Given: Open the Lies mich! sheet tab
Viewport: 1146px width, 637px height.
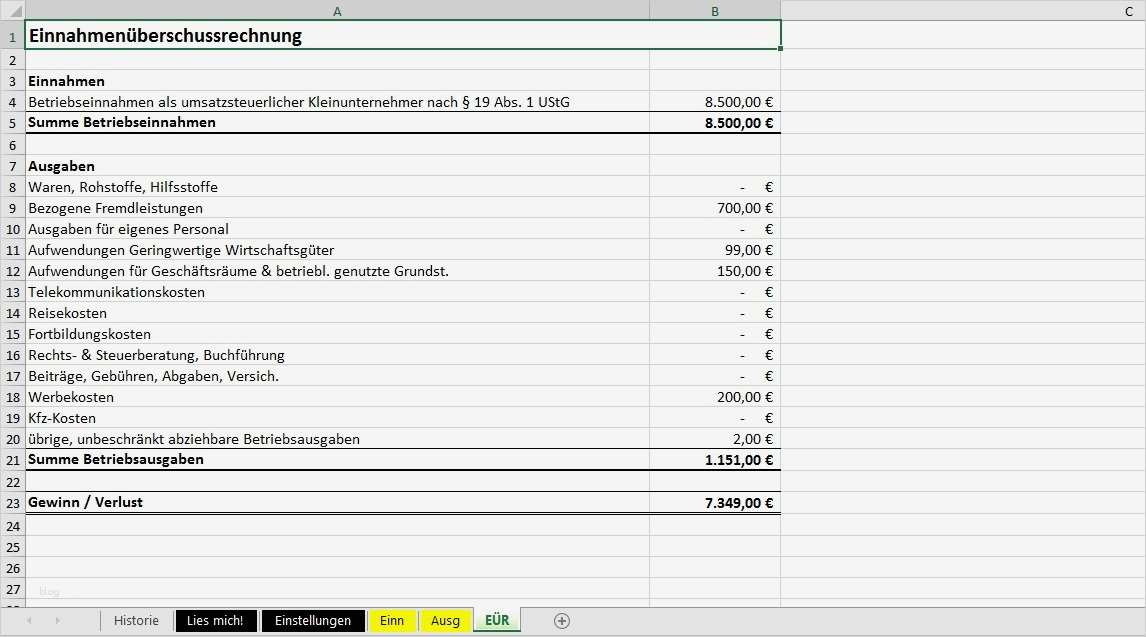Looking at the screenshot, I should 215,620.
